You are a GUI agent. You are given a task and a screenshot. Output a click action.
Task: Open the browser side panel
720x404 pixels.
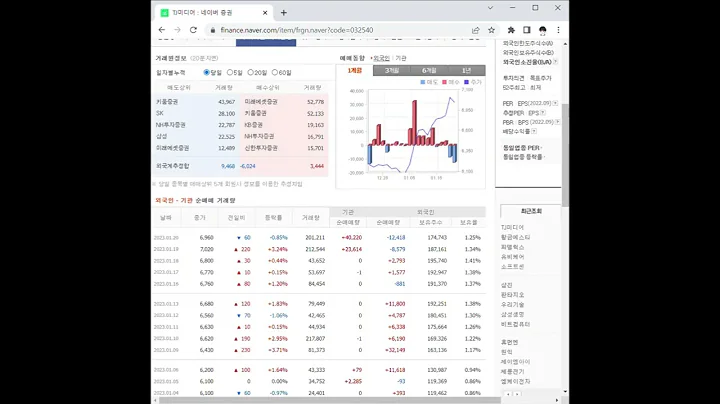(527, 30)
